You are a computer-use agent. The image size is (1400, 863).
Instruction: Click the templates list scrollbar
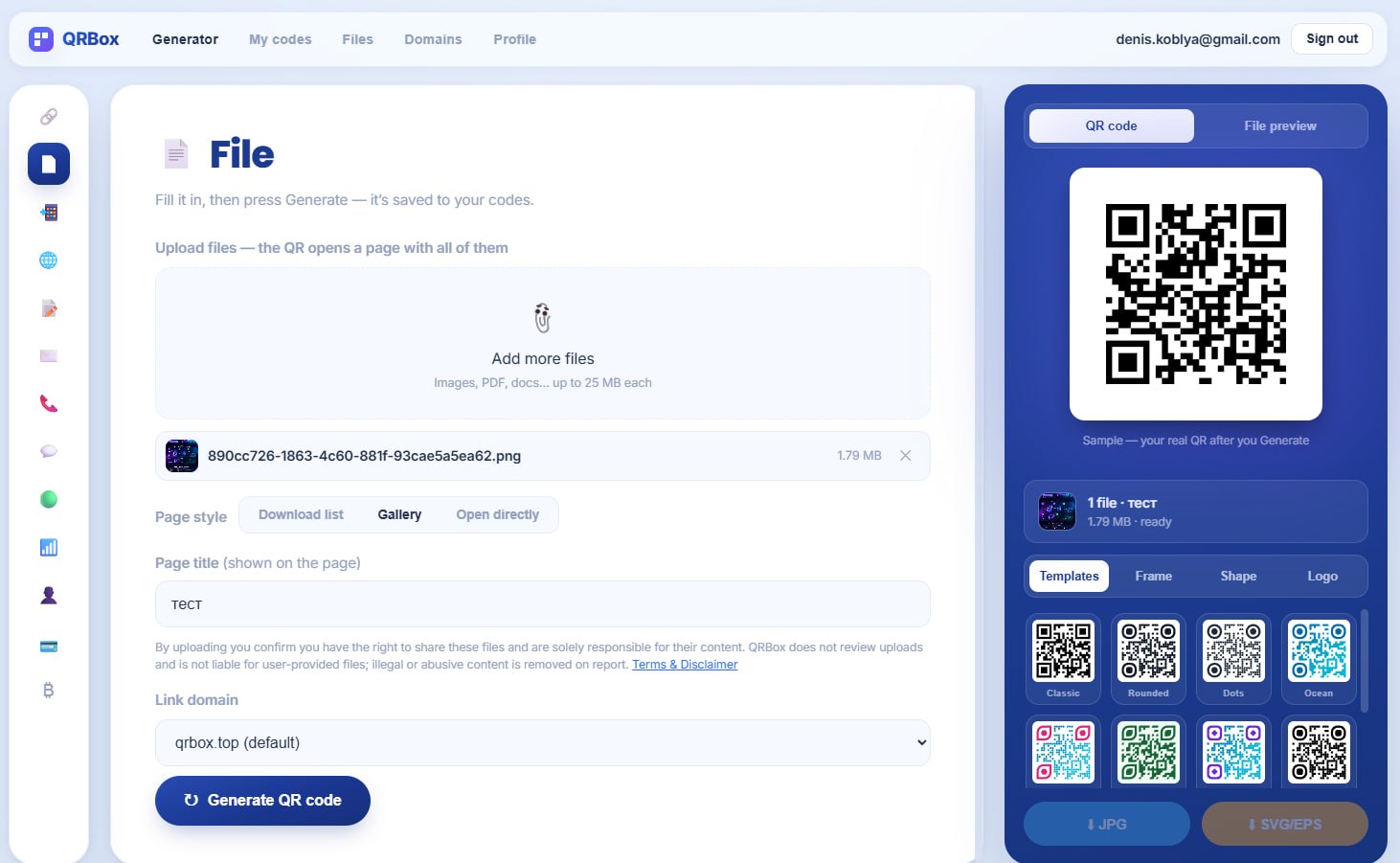(1365, 661)
